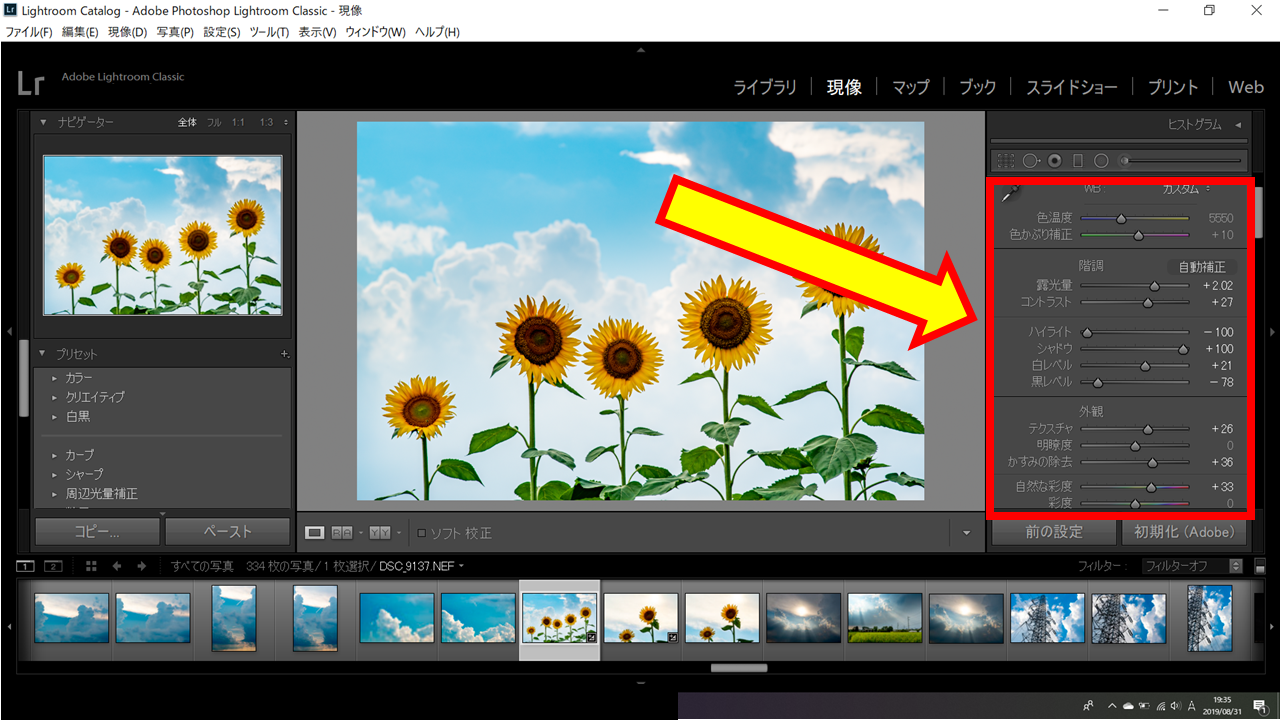This screenshot has height=720, width=1280.
Task: Pick the white balance eyedropper tool
Action: point(1011,193)
